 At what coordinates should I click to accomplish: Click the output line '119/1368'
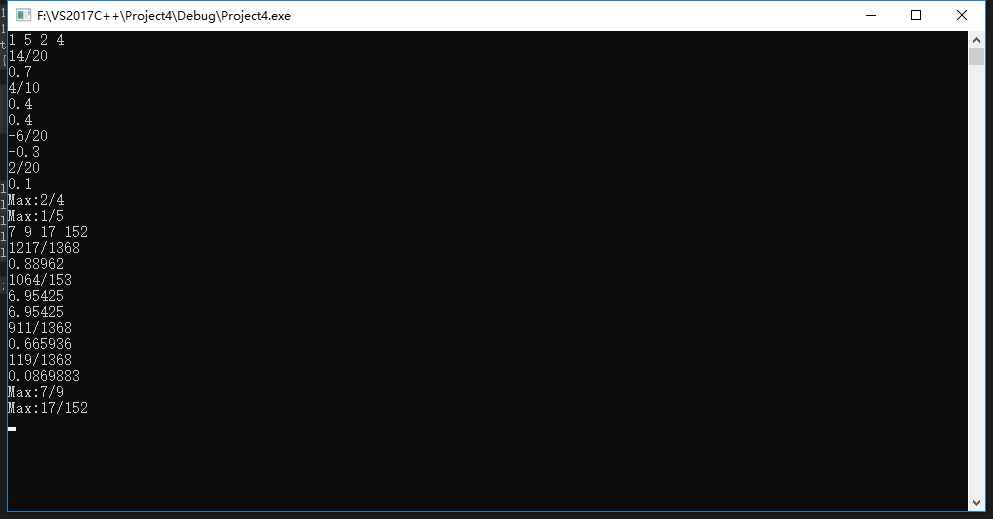click(40, 360)
